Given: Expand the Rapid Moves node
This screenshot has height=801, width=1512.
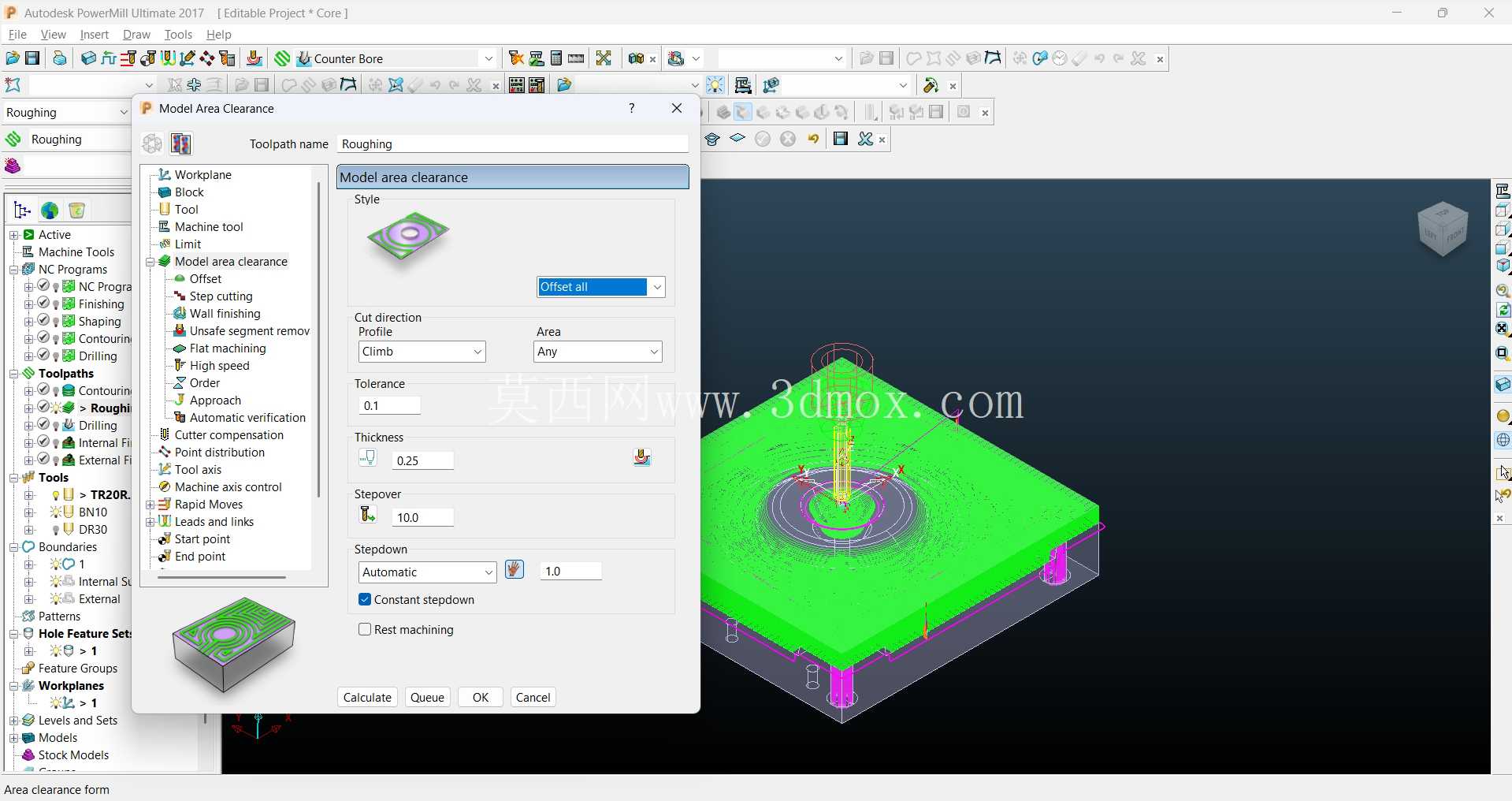Looking at the screenshot, I should 150,505.
